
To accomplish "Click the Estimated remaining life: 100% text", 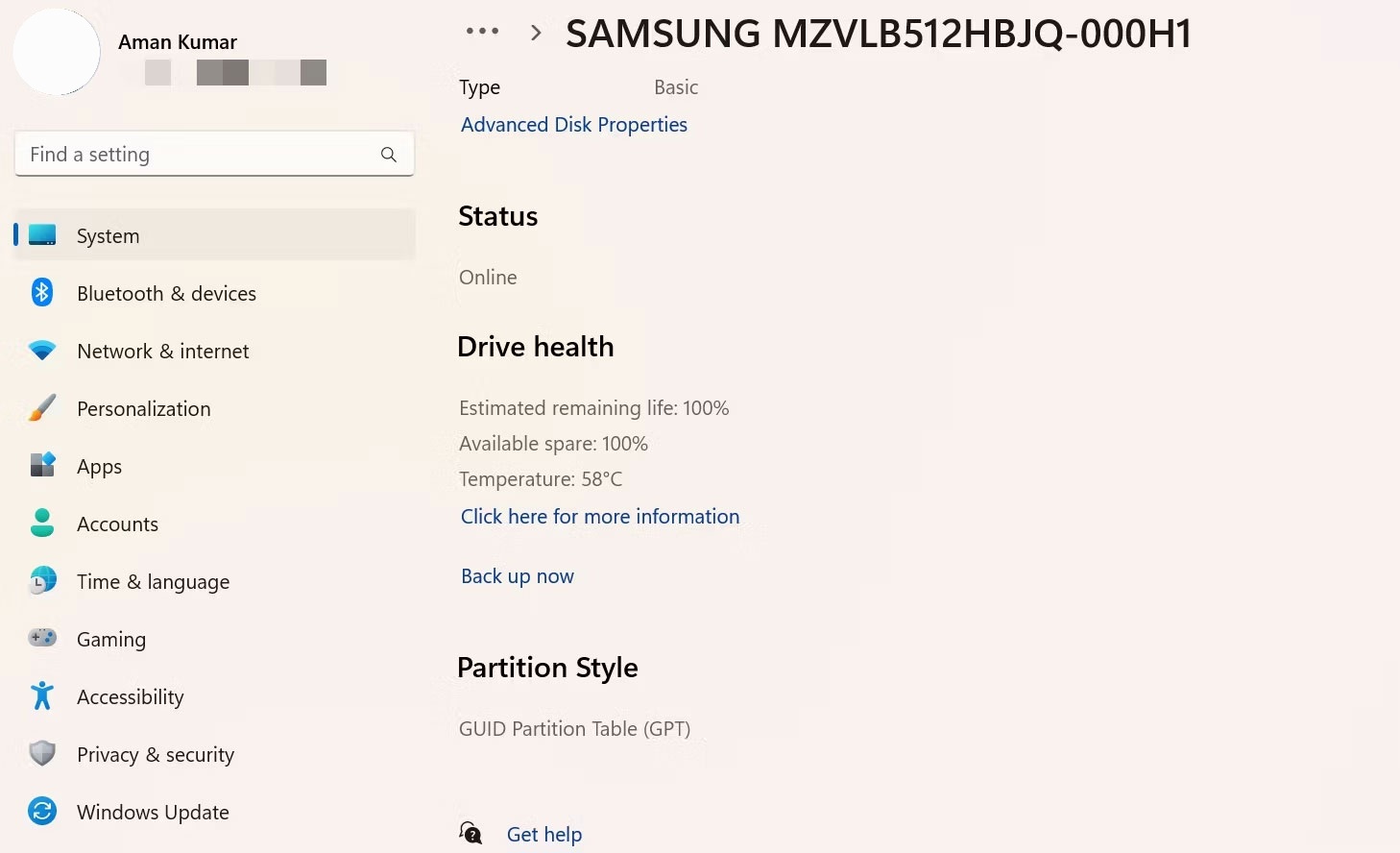I will [x=594, y=408].
